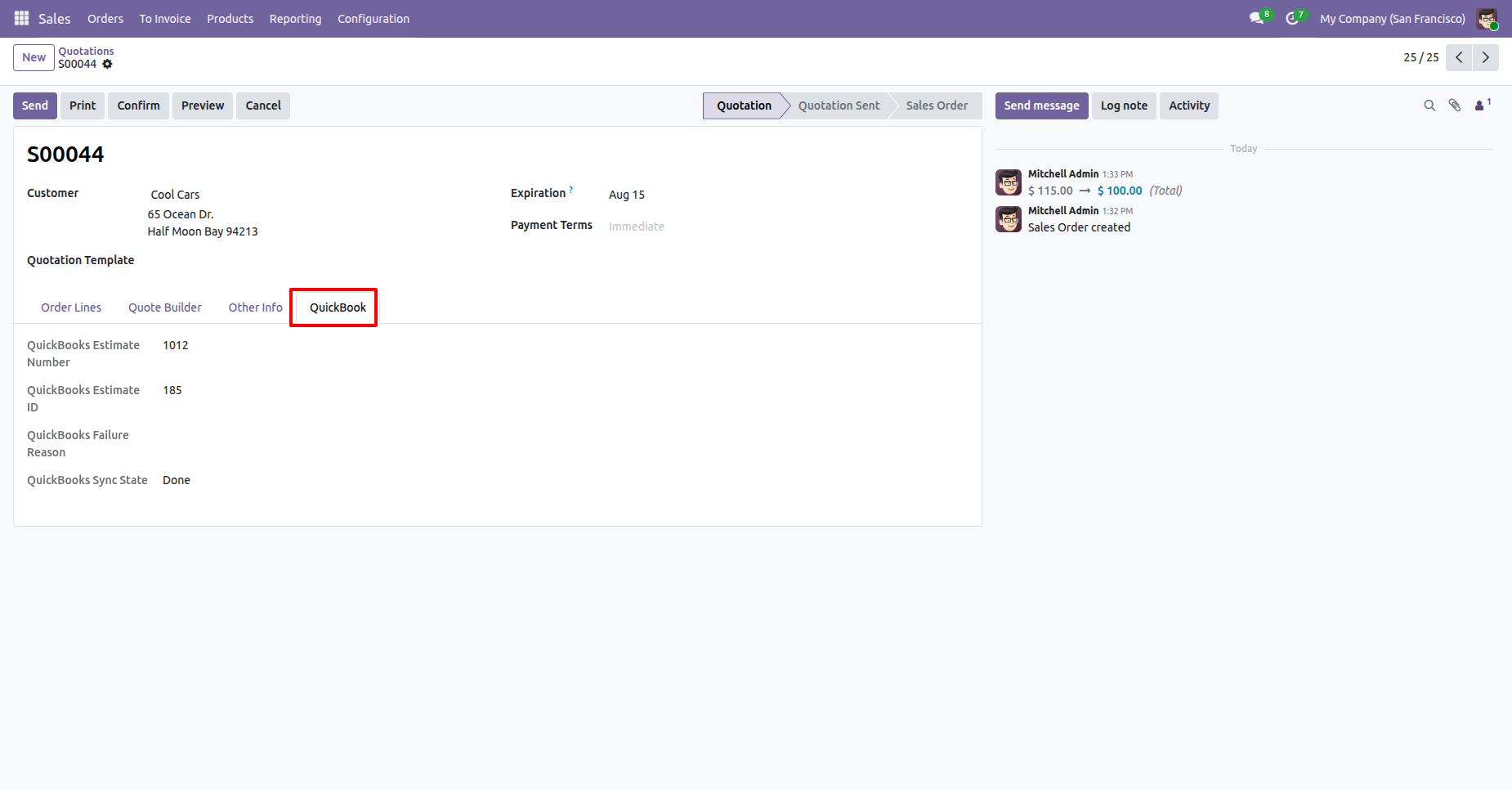The width and height of the screenshot is (1512, 790).
Task: Switch to the Other Info tab
Action: tap(255, 307)
